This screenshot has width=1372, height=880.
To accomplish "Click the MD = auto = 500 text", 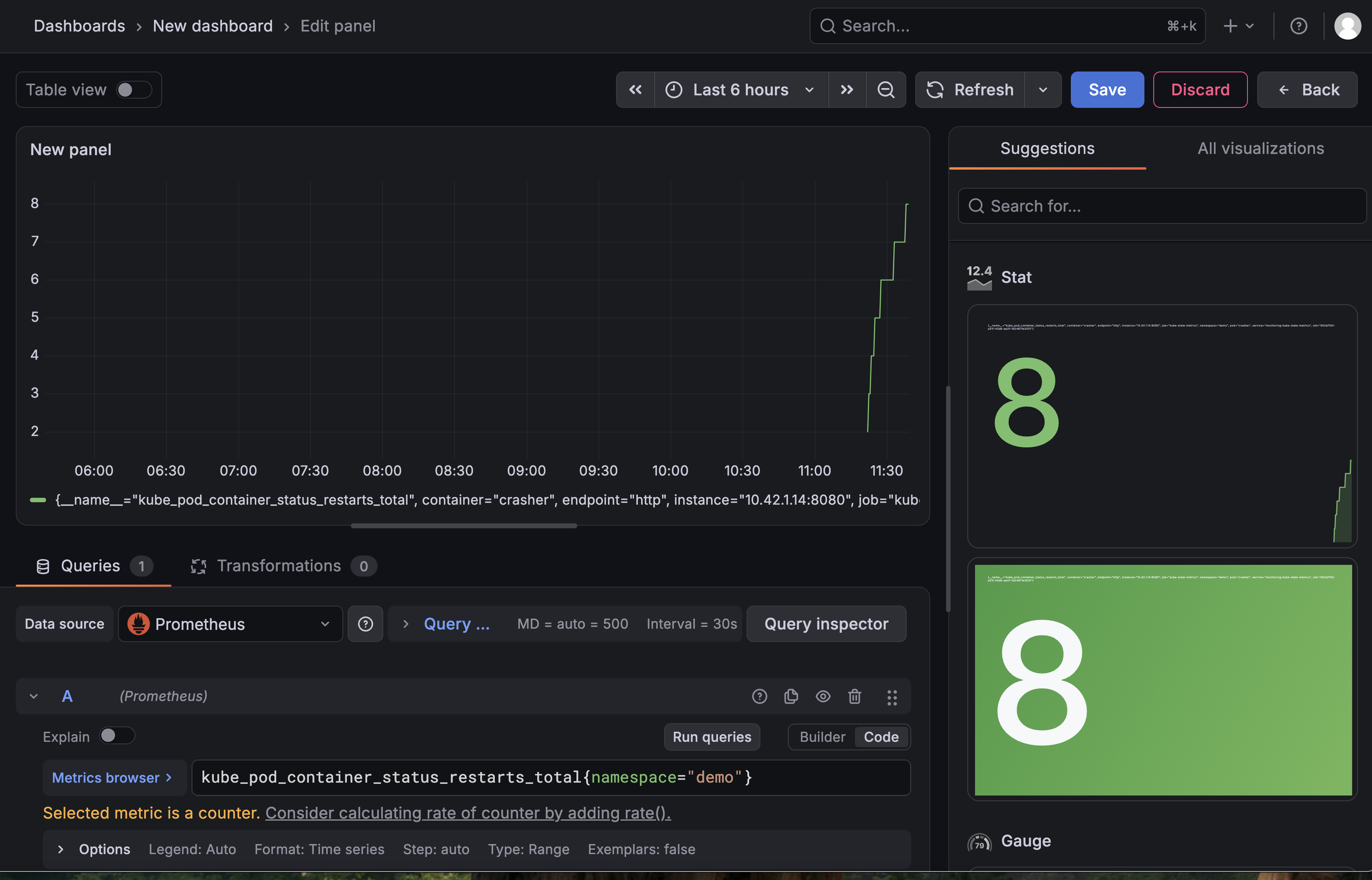I will click(x=572, y=624).
